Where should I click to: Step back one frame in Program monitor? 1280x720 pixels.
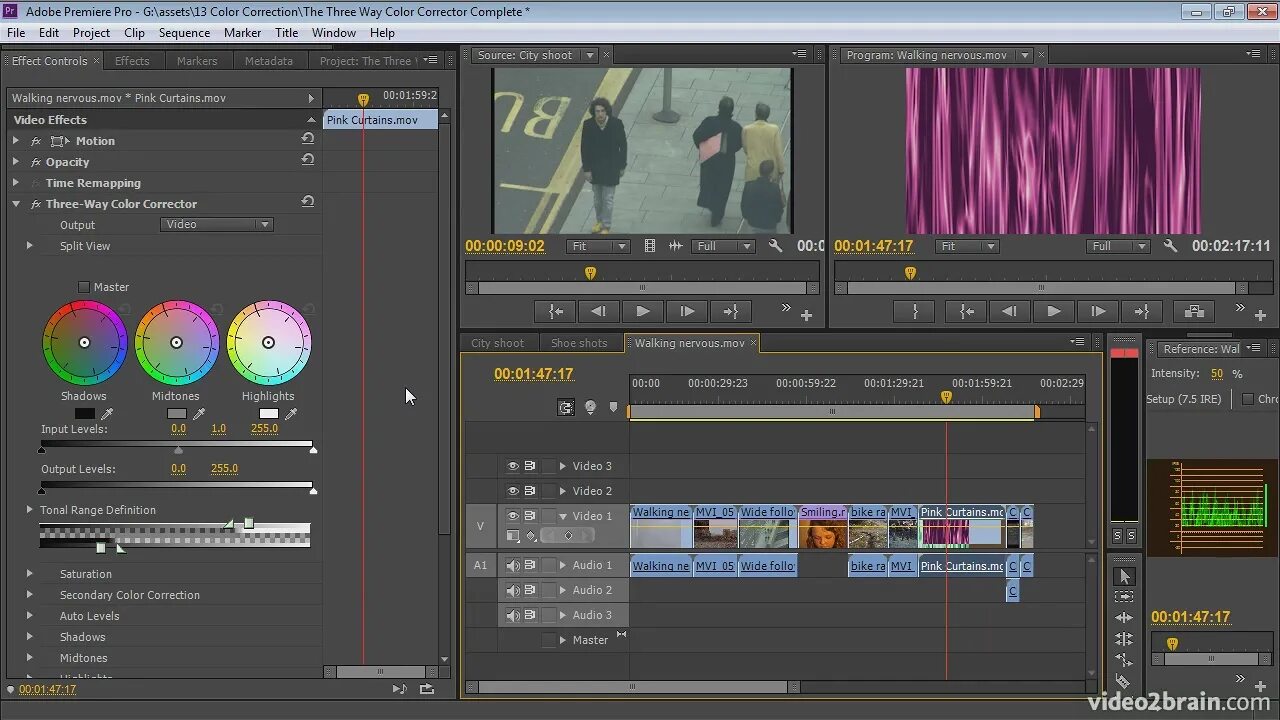click(1009, 311)
